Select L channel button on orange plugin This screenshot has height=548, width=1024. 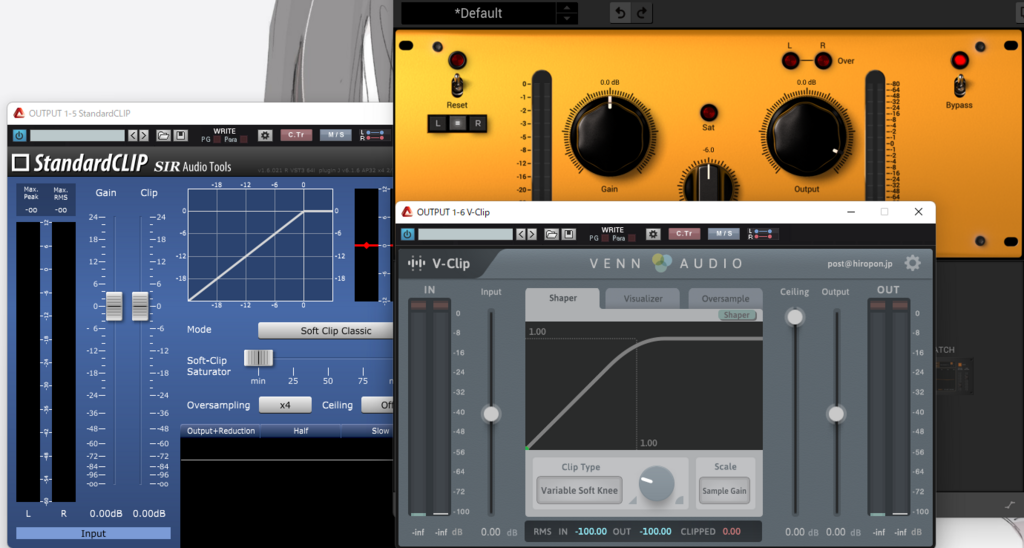tap(438, 123)
